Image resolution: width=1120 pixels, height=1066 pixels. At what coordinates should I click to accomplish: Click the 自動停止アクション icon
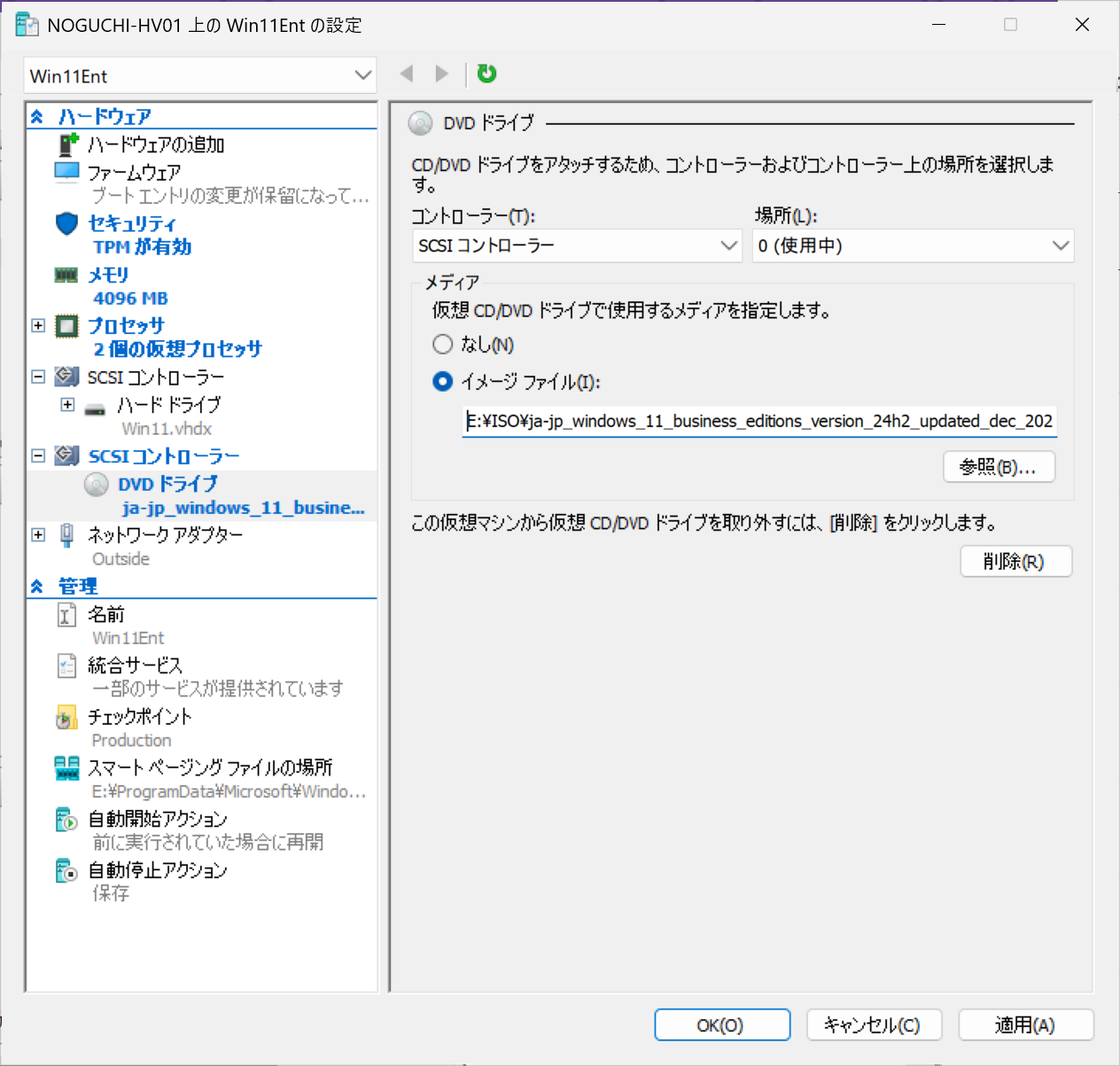point(66,871)
